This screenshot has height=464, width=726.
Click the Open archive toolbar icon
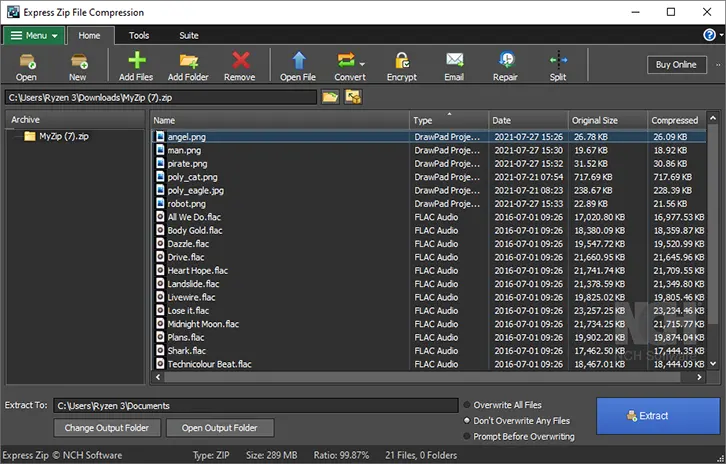27,62
